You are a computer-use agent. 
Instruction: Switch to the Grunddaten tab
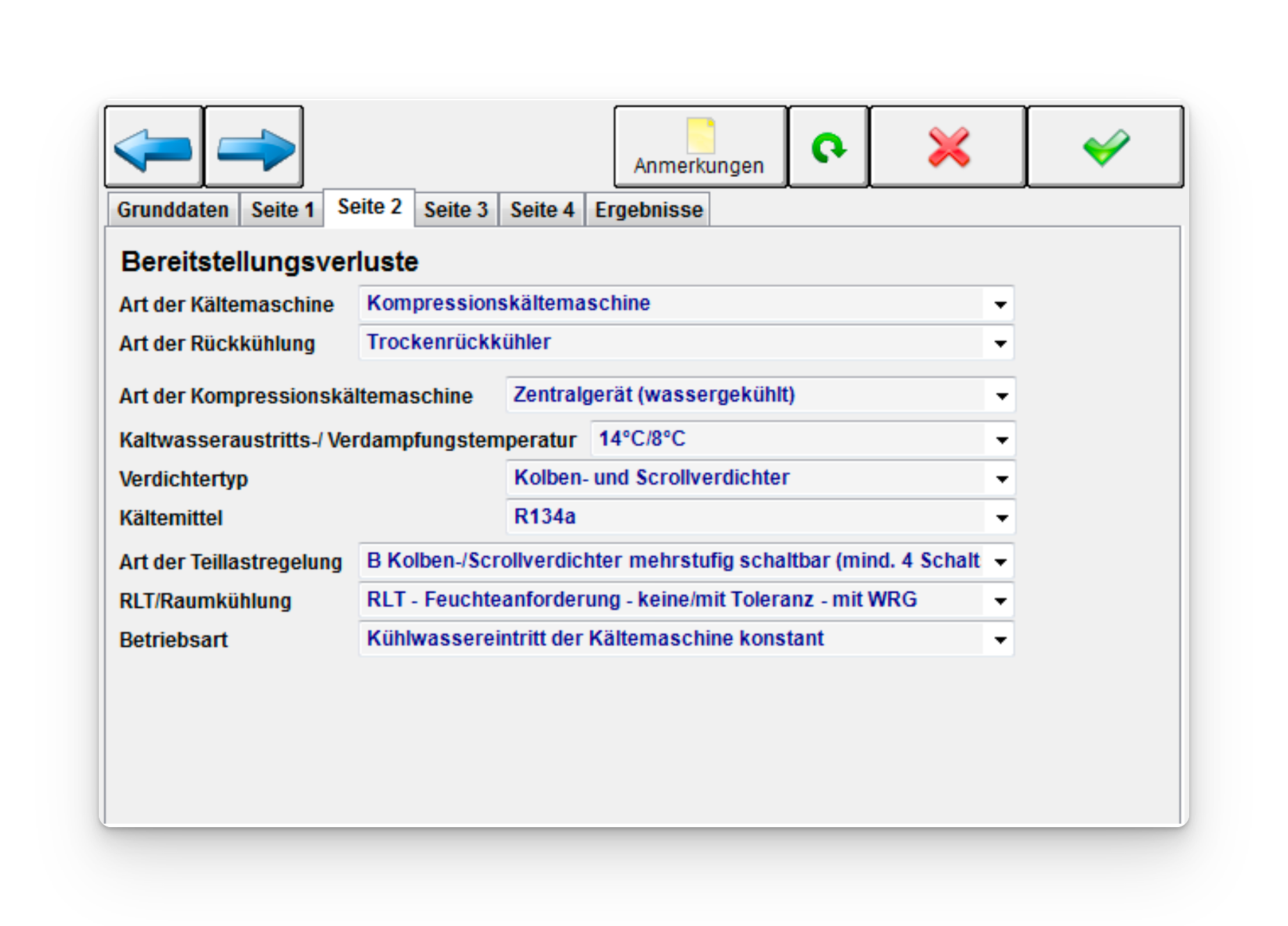point(173,210)
